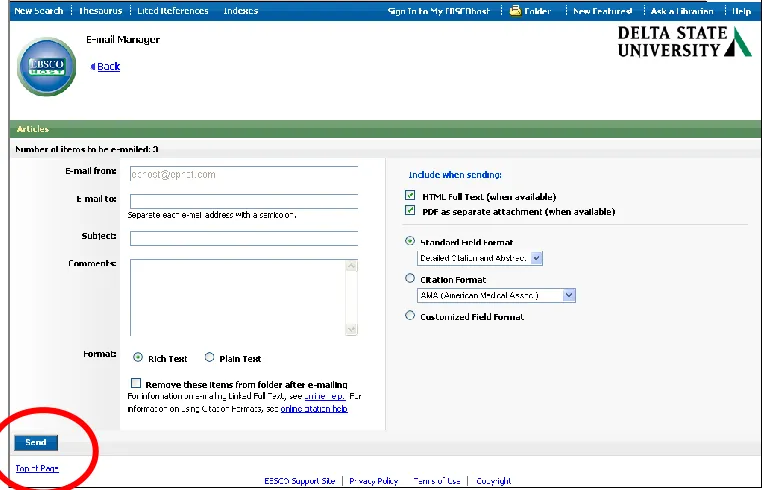Open Privacy Policy link
Viewport: 762px width, 490px height.
click(x=374, y=481)
